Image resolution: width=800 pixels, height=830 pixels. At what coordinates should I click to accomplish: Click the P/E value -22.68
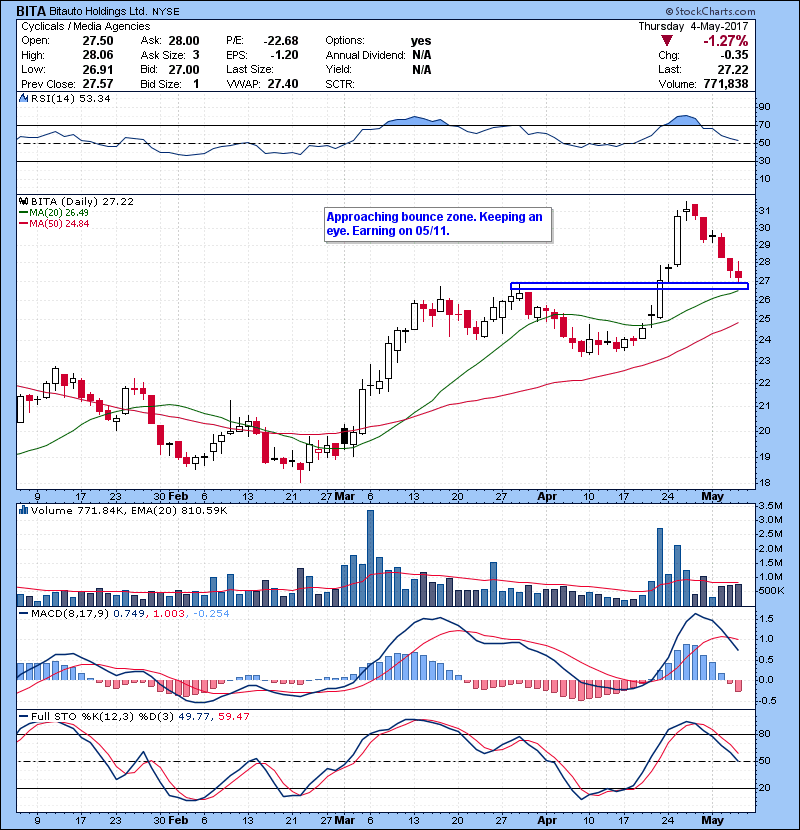(281, 41)
